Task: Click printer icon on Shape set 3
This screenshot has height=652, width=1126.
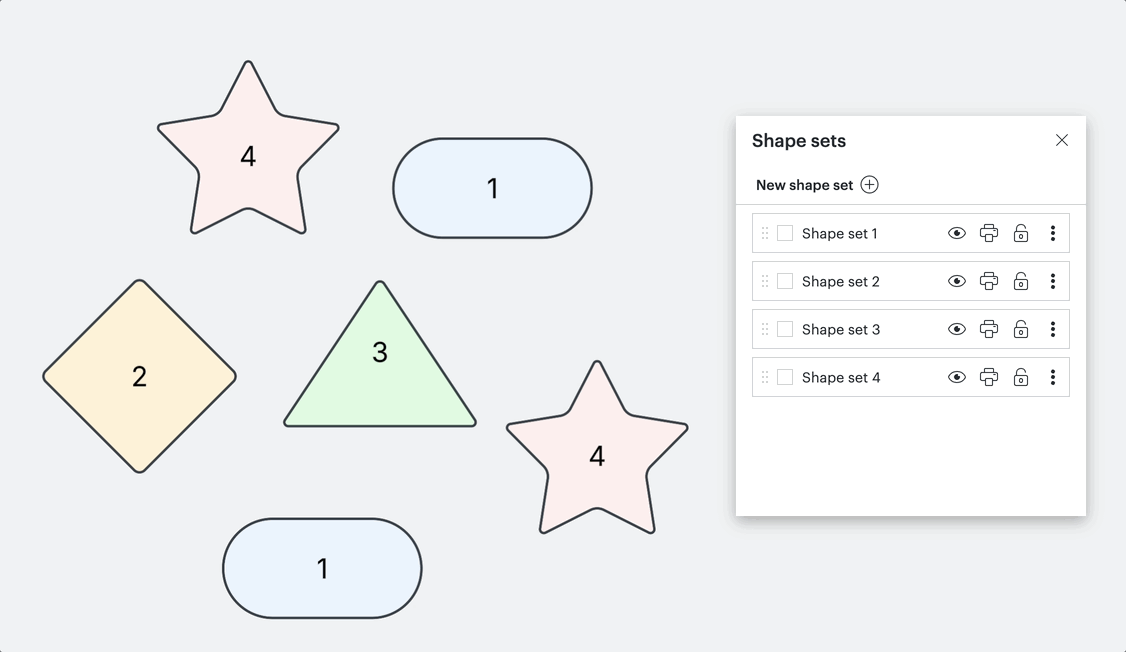Action: click(989, 330)
